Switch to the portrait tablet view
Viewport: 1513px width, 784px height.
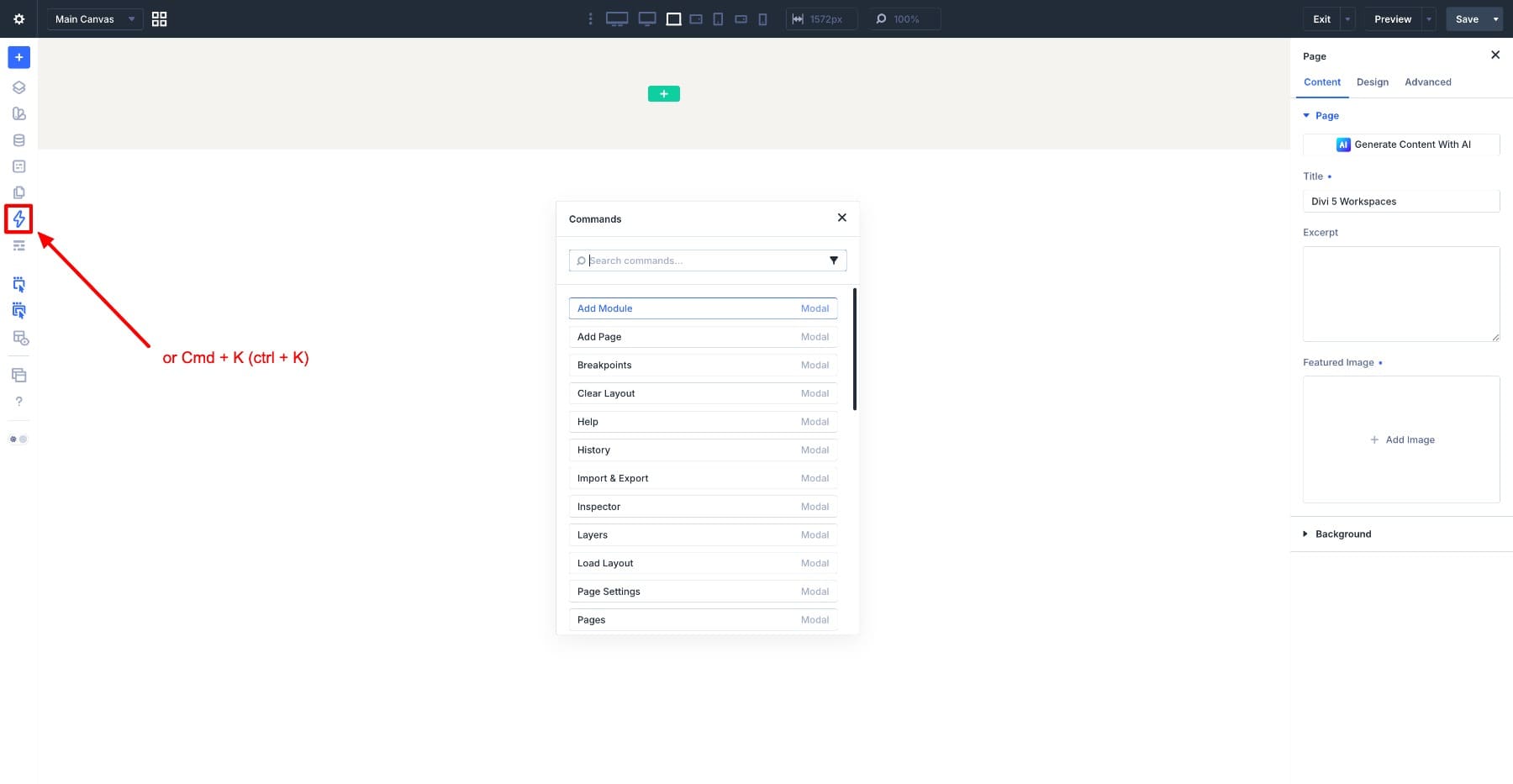click(x=718, y=18)
